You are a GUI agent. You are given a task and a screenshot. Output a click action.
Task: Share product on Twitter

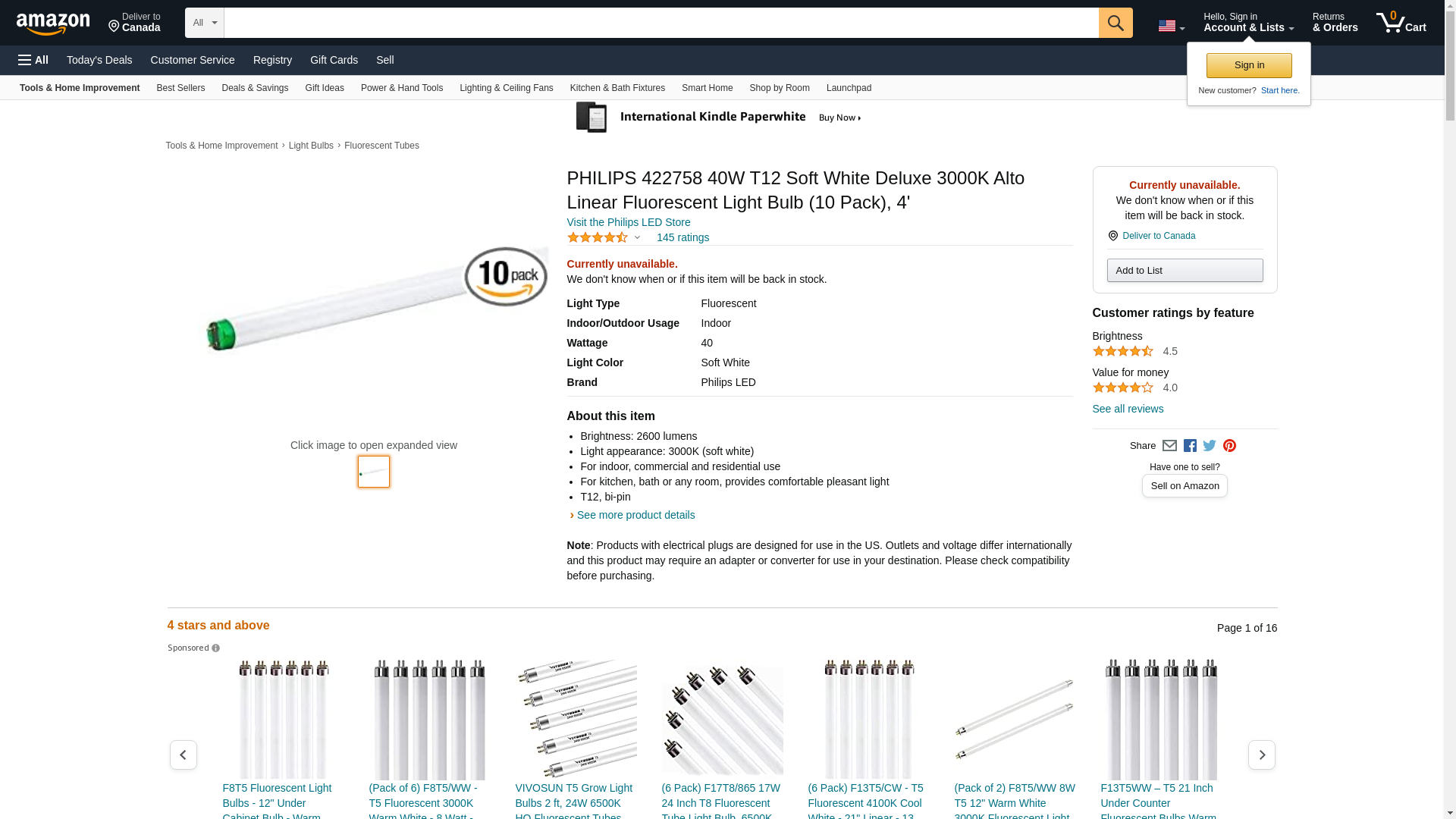tap(1210, 446)
